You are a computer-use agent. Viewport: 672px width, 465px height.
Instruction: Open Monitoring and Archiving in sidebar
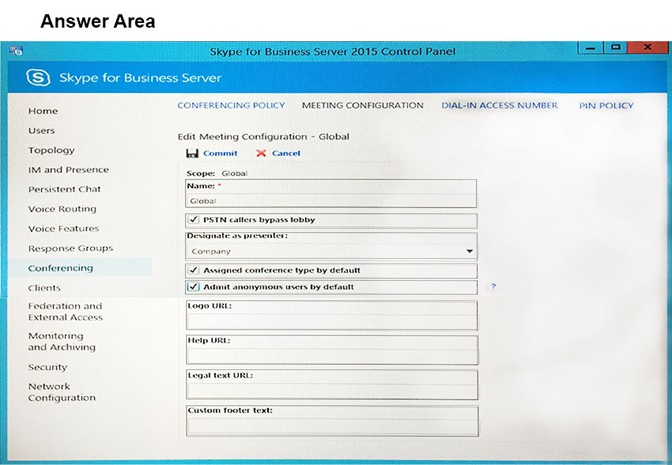click(x=62, y=342)
